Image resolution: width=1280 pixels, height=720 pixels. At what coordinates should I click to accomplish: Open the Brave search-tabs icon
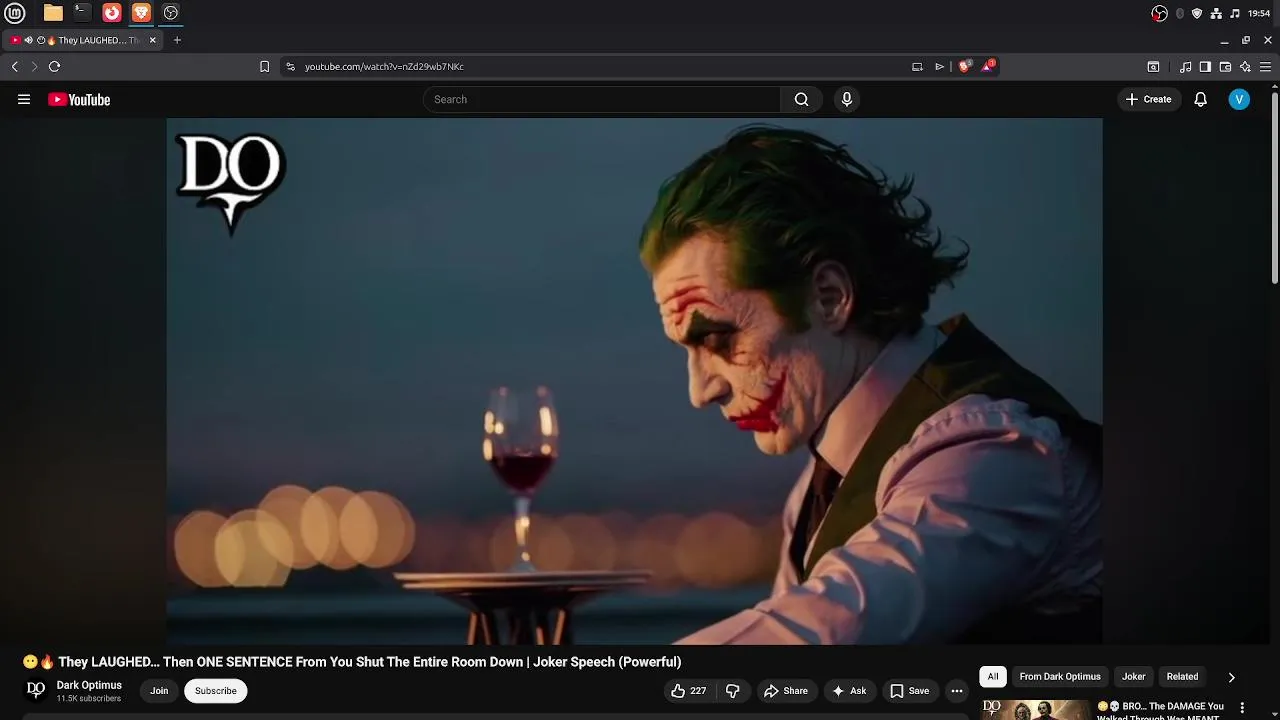(1153, 67)
